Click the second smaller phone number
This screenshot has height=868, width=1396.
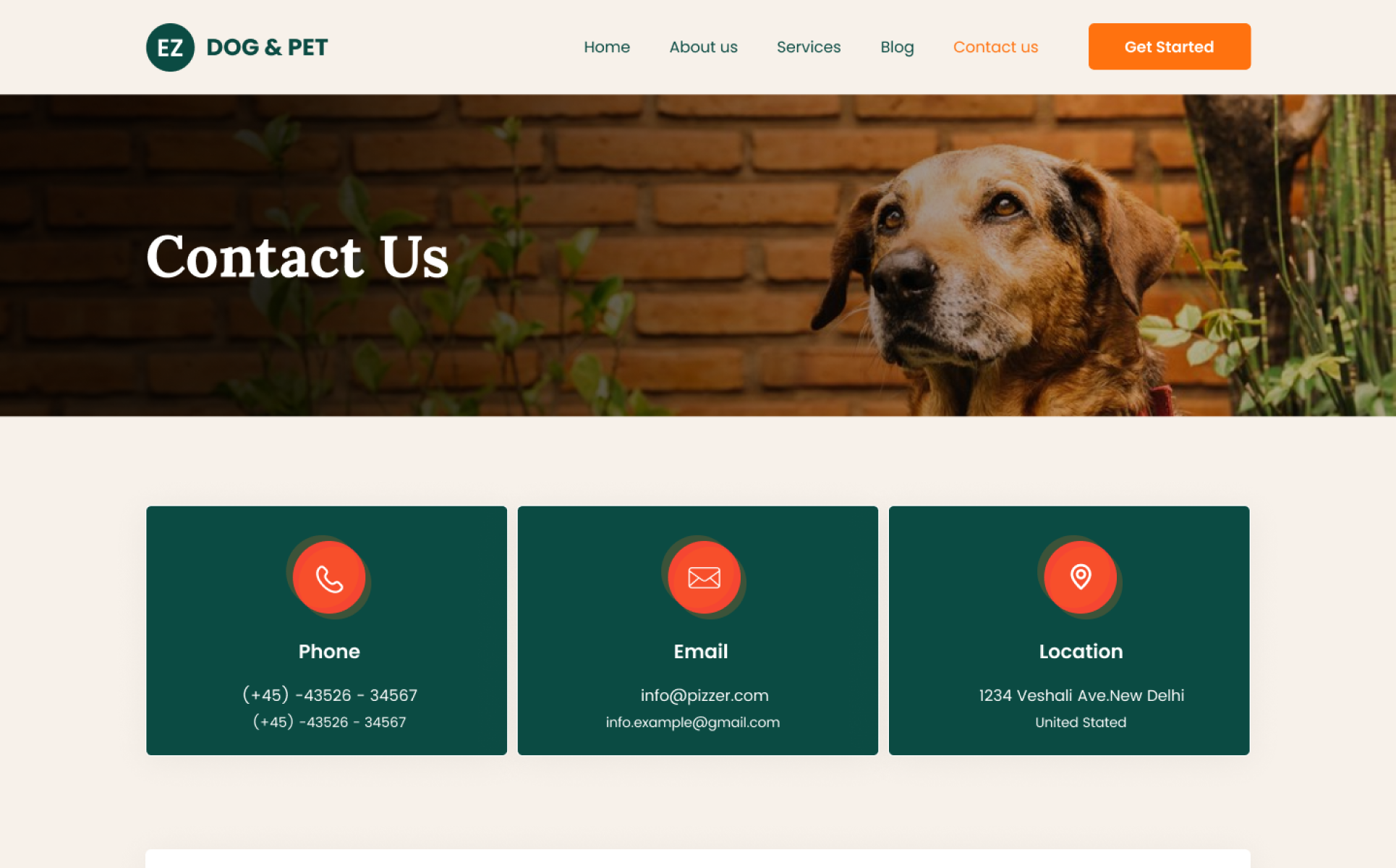(x=330, y=722)
